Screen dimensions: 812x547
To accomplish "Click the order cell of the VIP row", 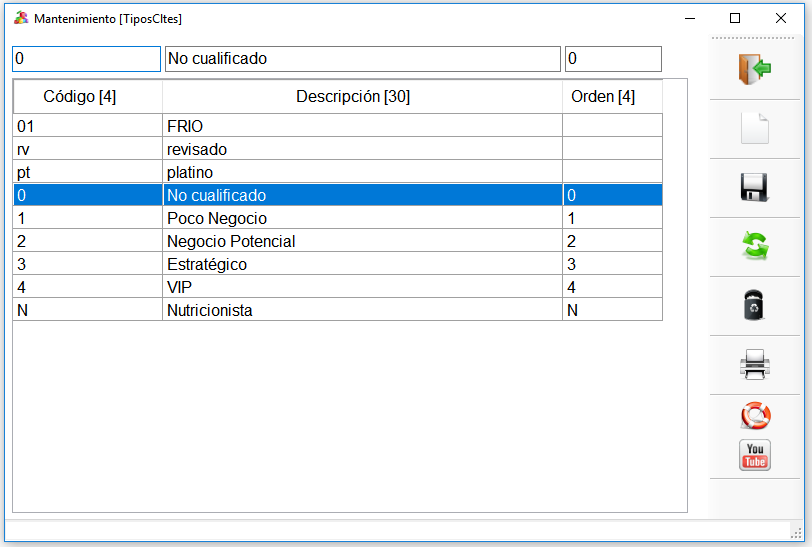I will coord(612,287).
